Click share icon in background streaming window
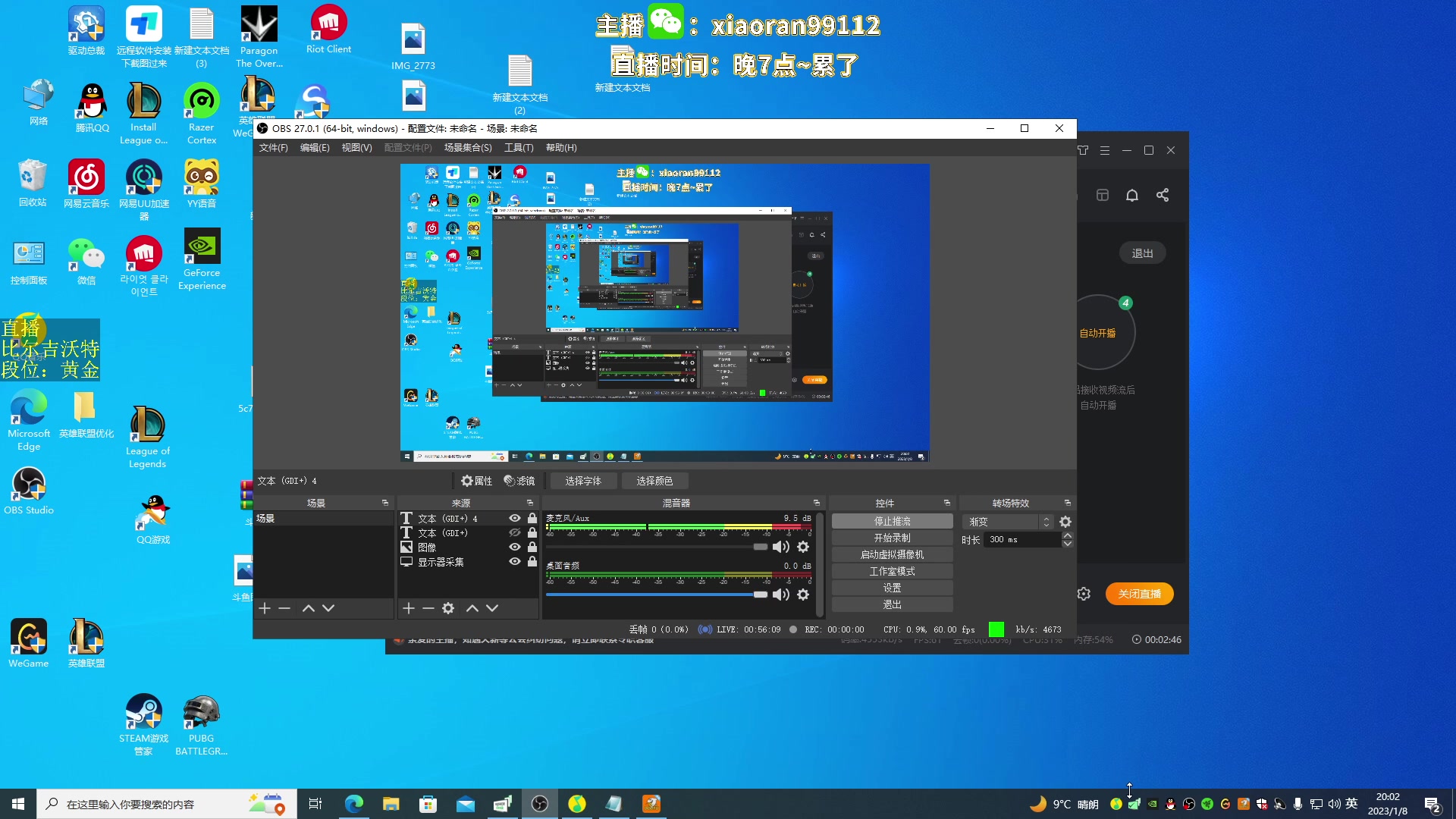The width and height of the screenshot is (1456, 819). pyautogui.click(x=1163, y=195)
